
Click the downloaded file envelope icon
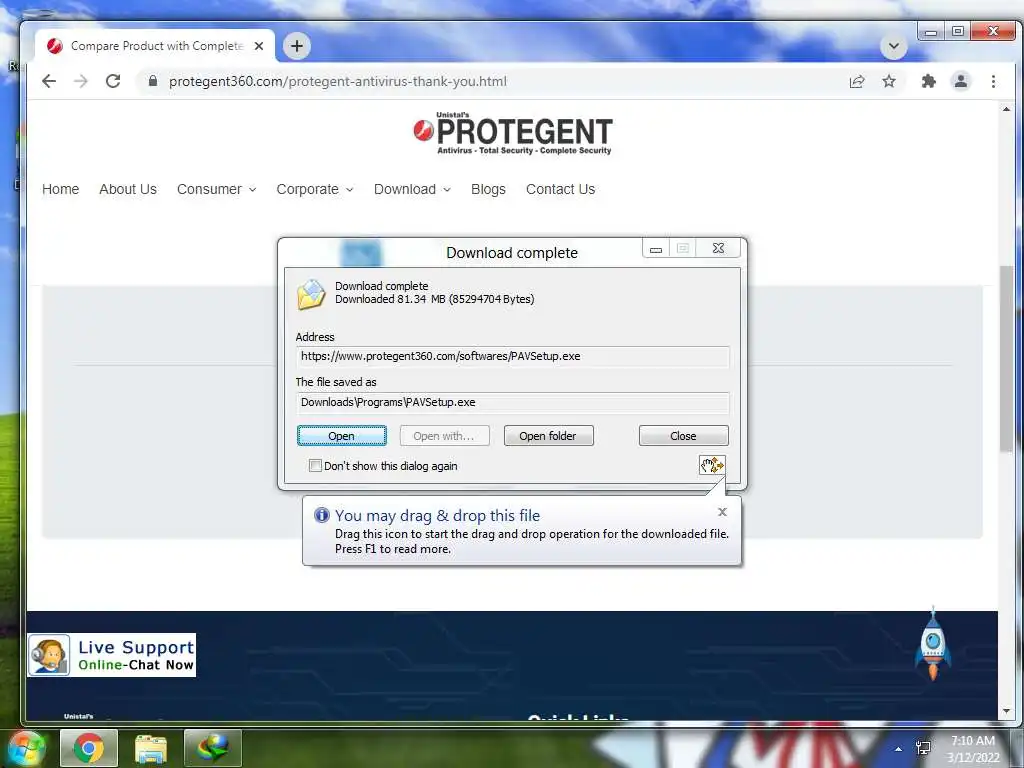coord(311,294)
